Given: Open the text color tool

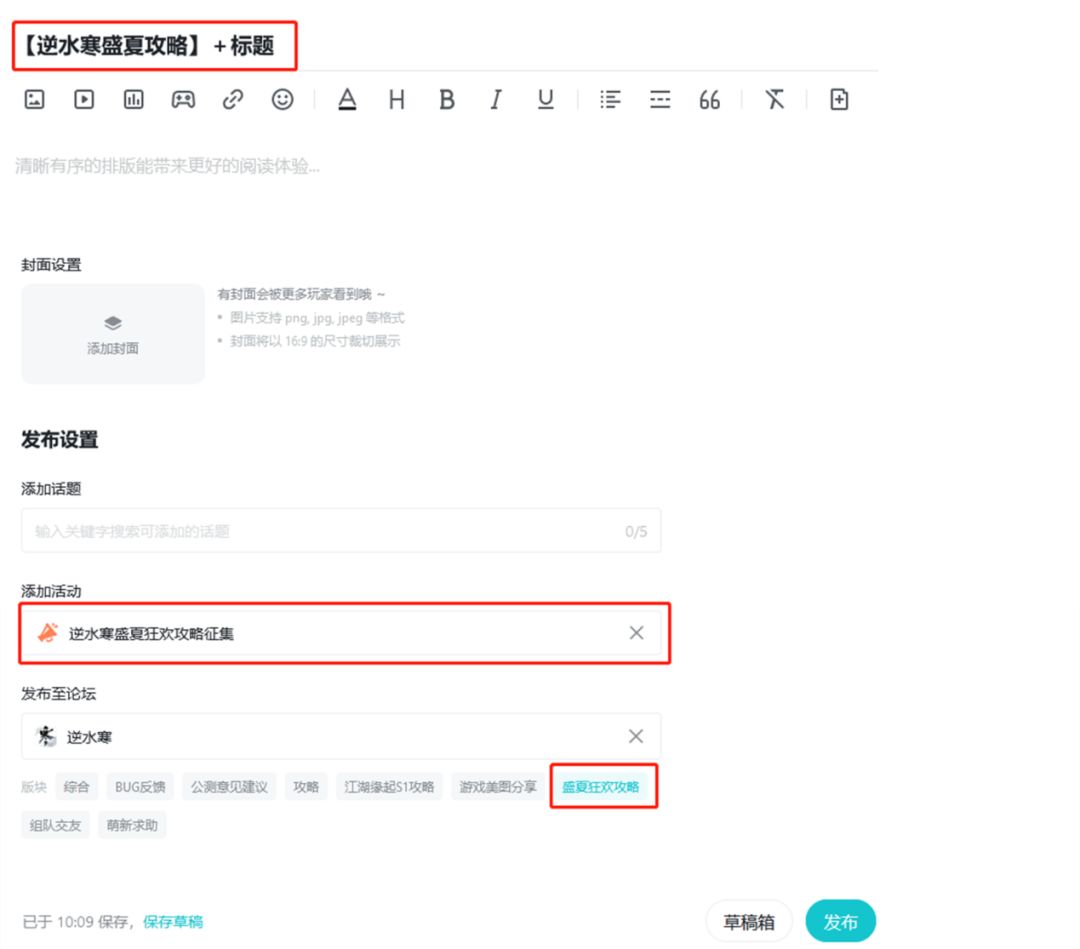Looking at the screenshot, I should 347,99.
